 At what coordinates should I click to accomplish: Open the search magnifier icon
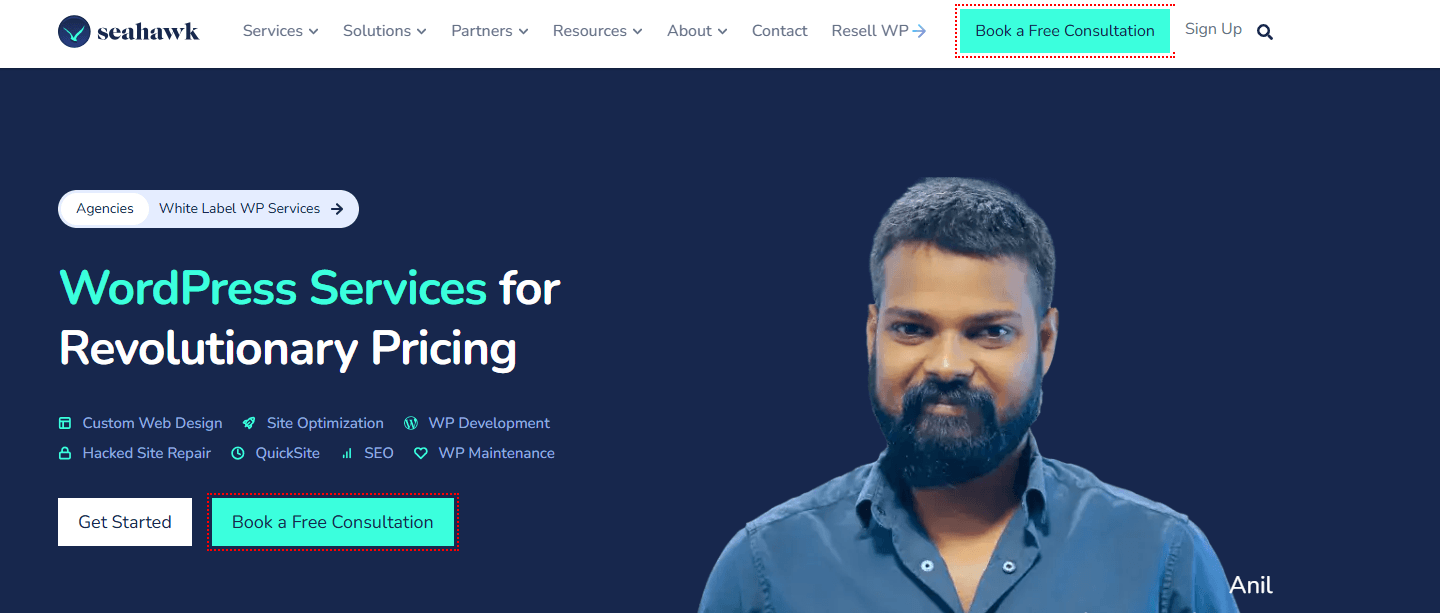[x=1265, y=32]
